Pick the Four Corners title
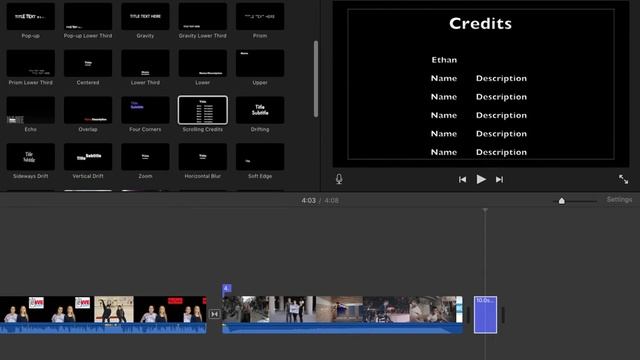 coord(145,110)
